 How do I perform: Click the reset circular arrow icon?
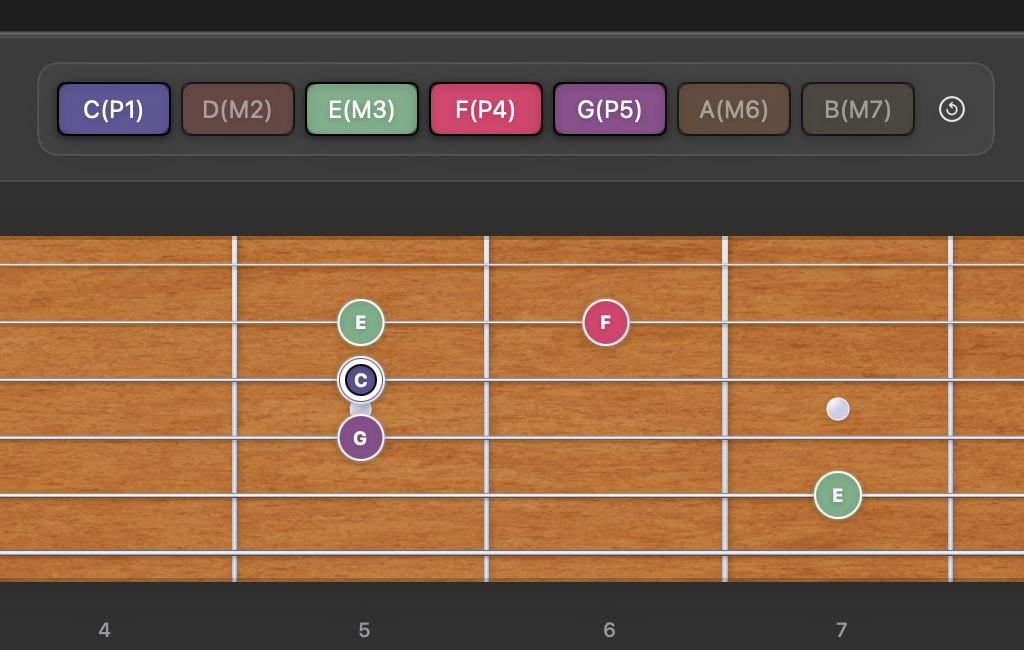tap(952, 109)
